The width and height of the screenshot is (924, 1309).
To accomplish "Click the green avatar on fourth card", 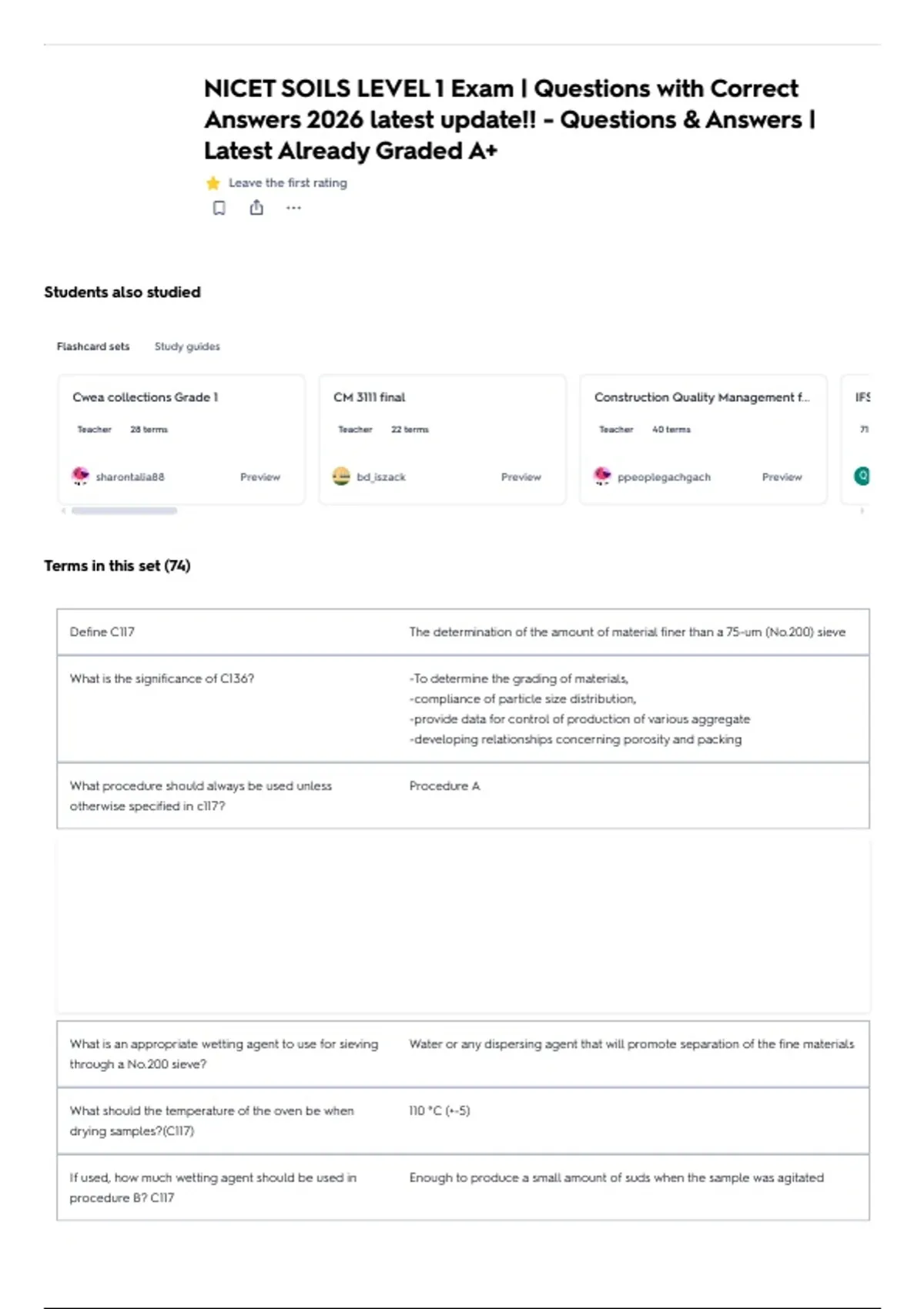I will (x=862, y=476).
